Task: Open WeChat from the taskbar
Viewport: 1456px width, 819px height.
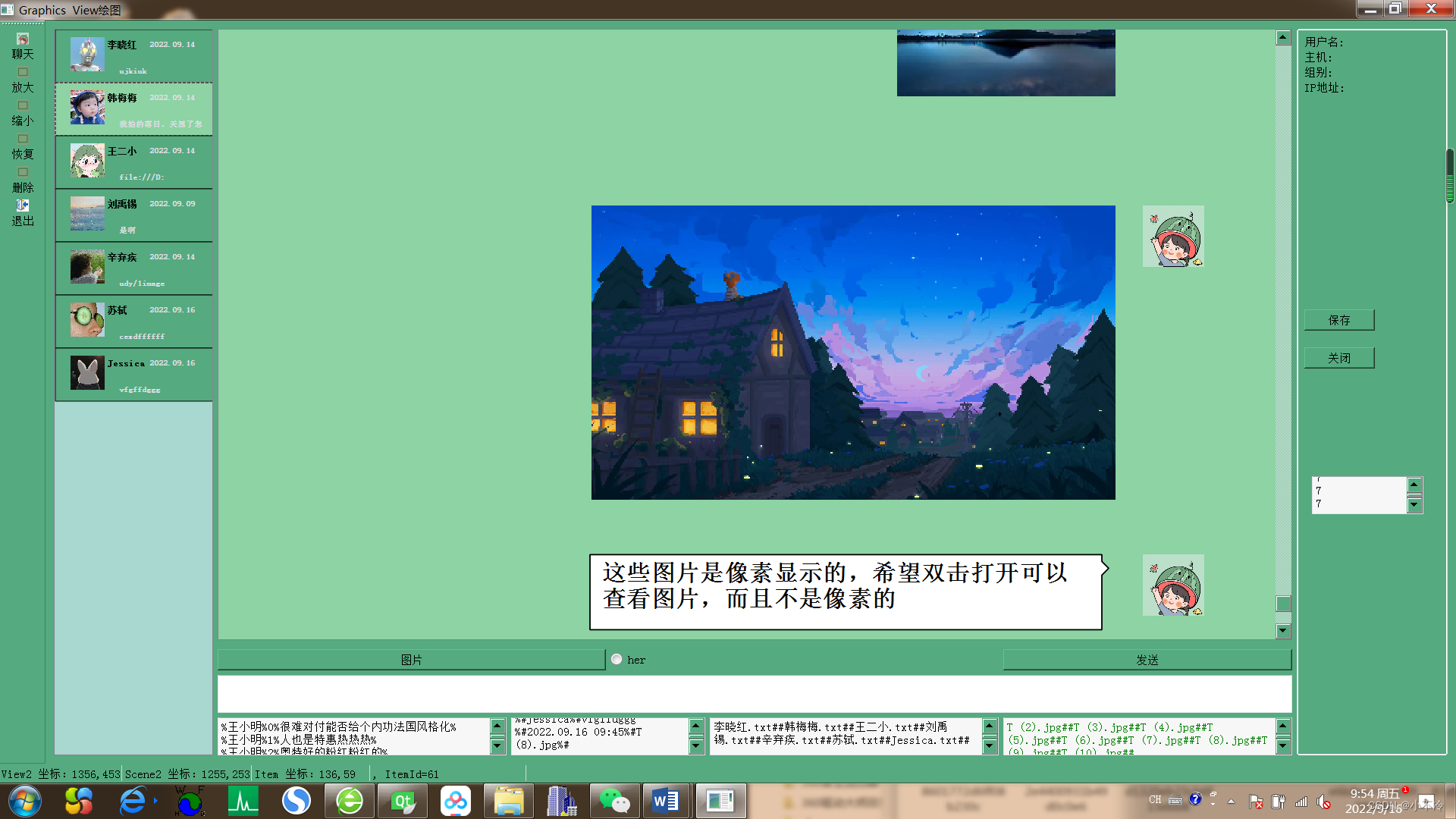Action: [614, 801]
